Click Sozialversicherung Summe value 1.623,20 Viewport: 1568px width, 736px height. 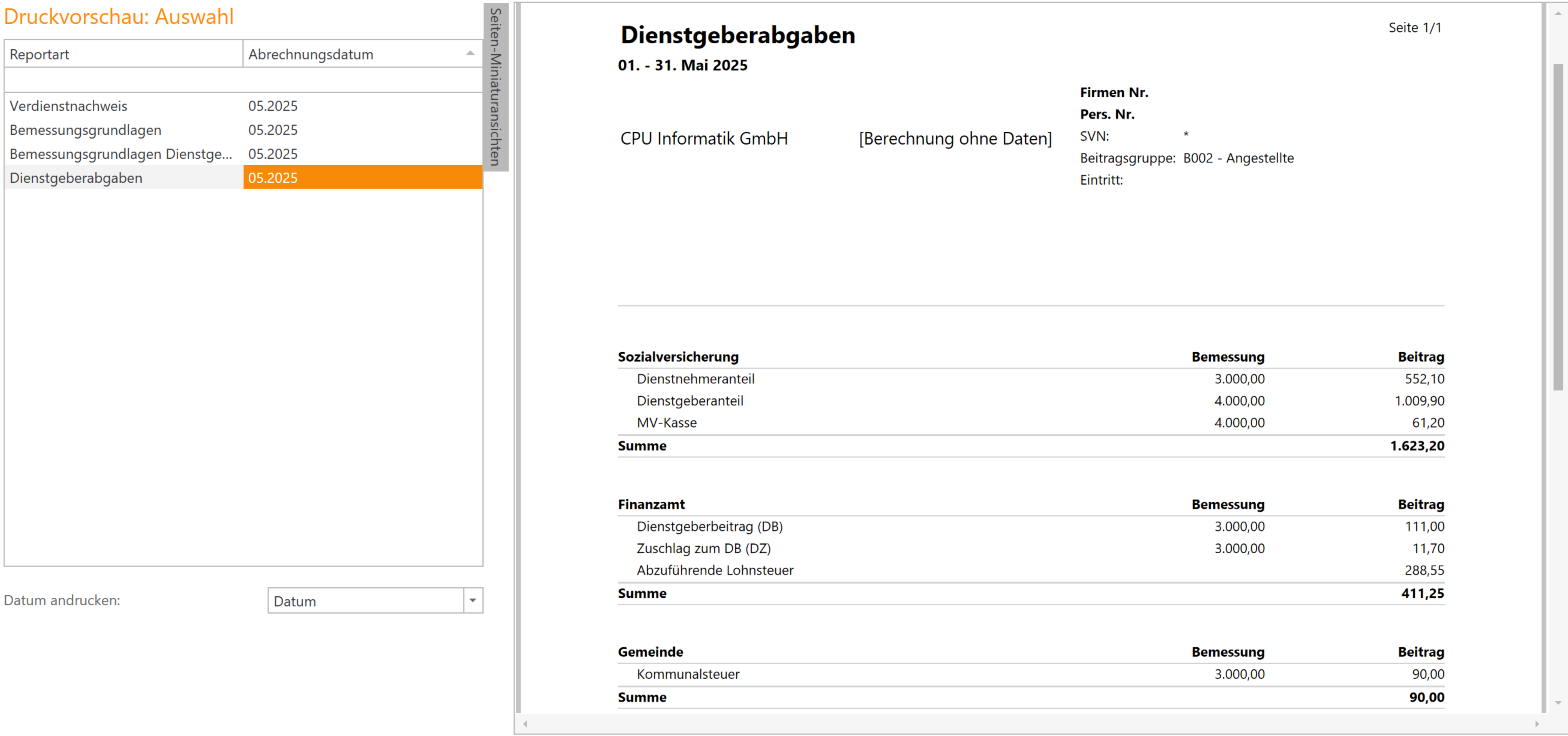(x=1417, y=446)
